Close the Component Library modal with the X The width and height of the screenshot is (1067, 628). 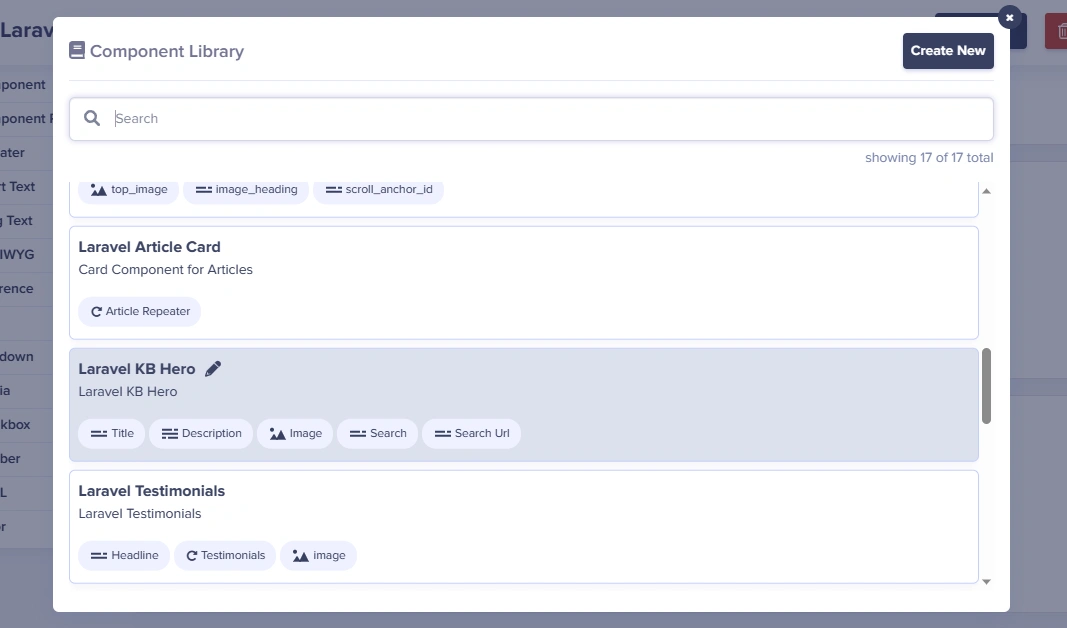click(x=1010, y=18)
